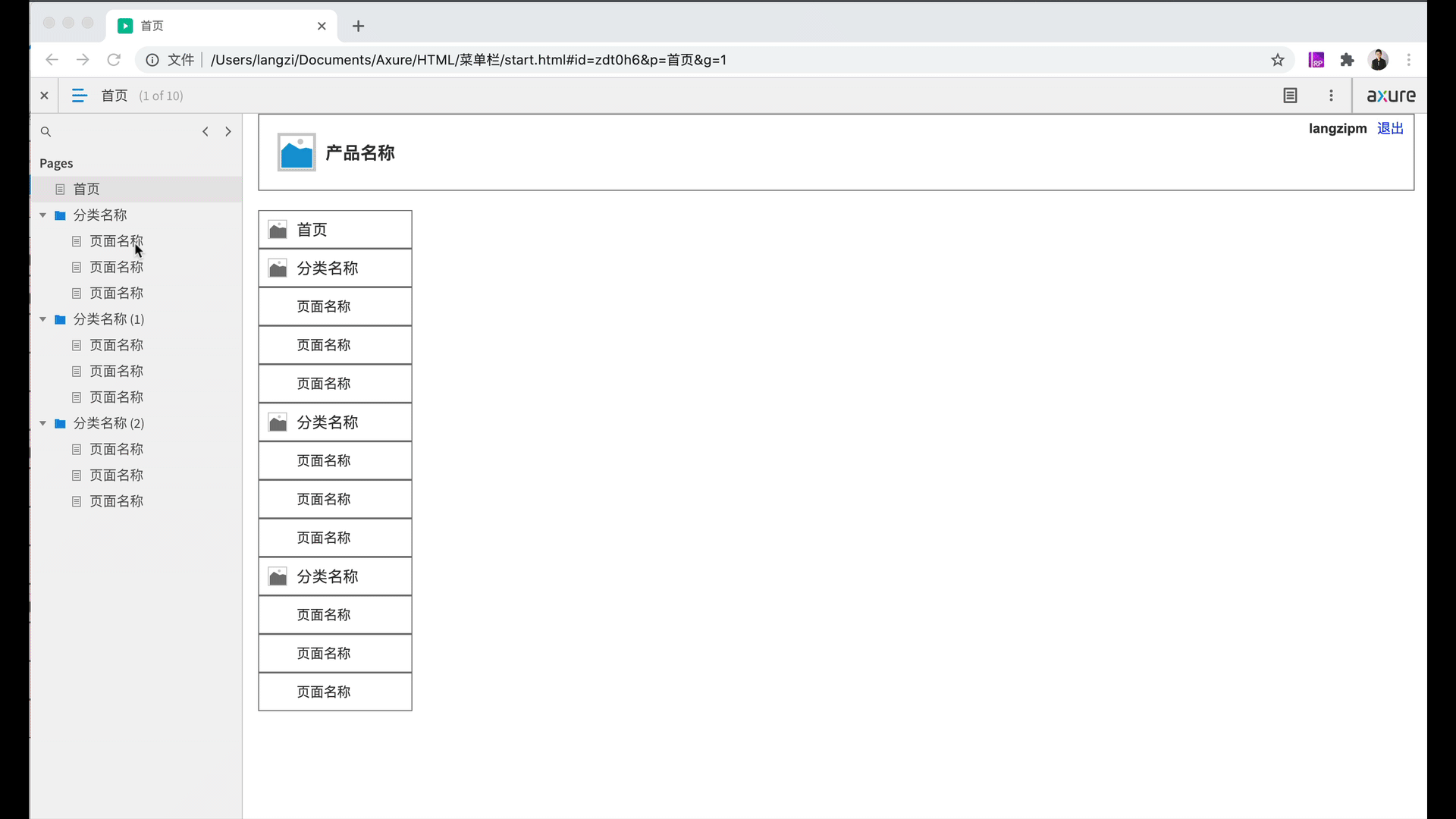The width and height of the screenshot is (1456, 819).
Task: Open the Chrome profile avatar
Action: coord(1379,60)
